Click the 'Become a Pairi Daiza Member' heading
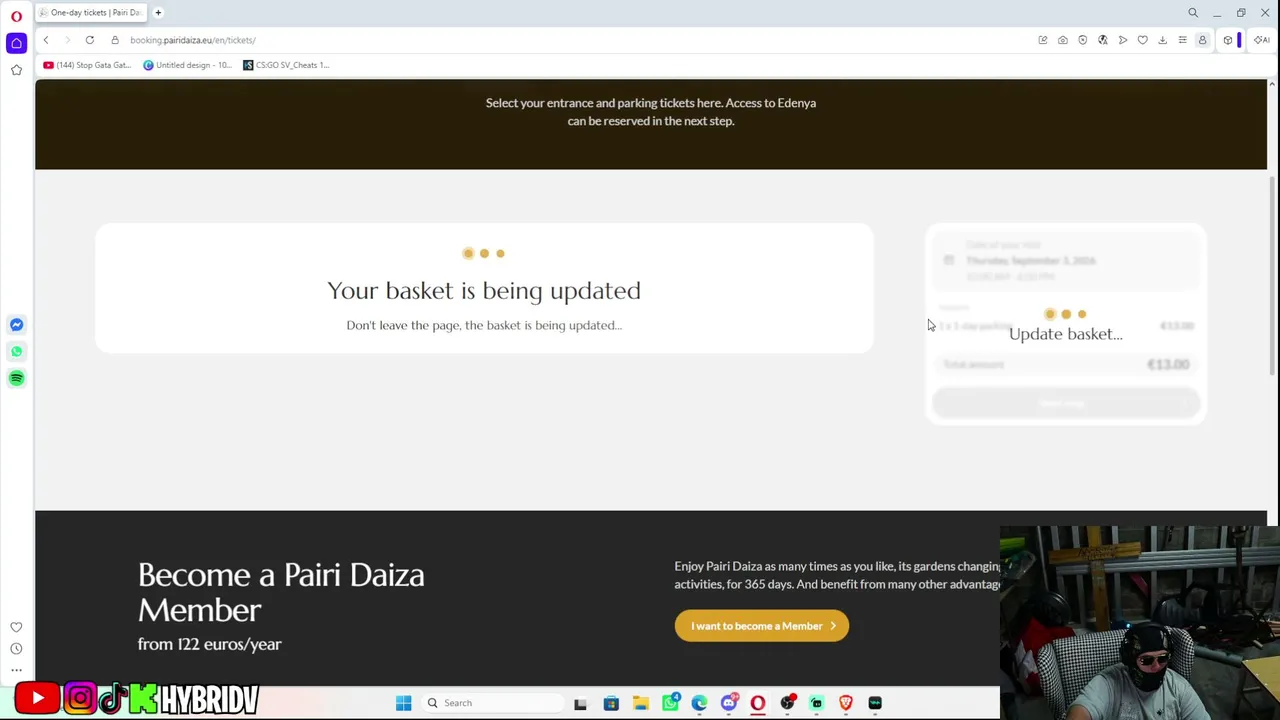Screen dimensions: 1280x720 (x=281, y=592)
